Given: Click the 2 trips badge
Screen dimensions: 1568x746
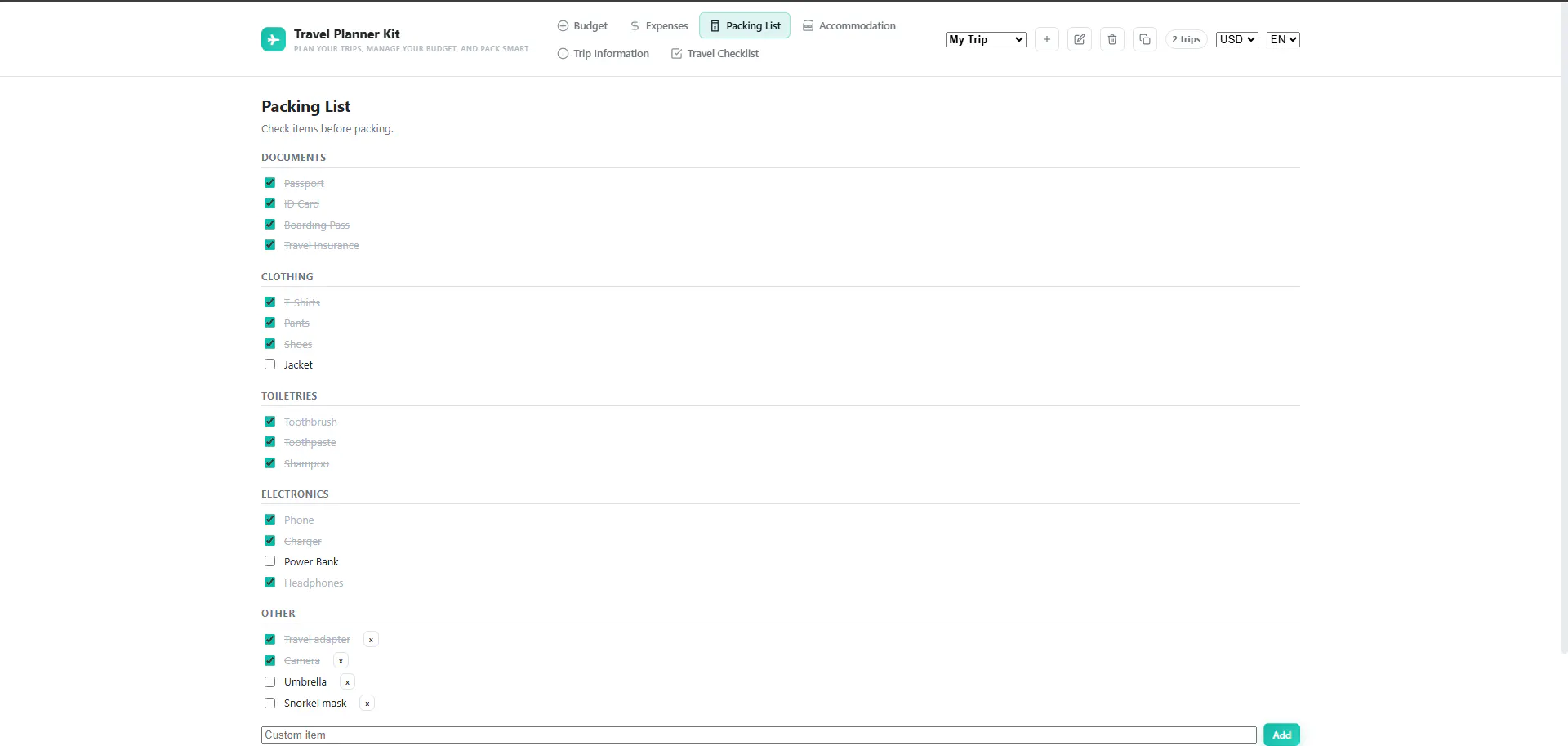Looking at the screenshot, I should click(x=1186, y=39).
